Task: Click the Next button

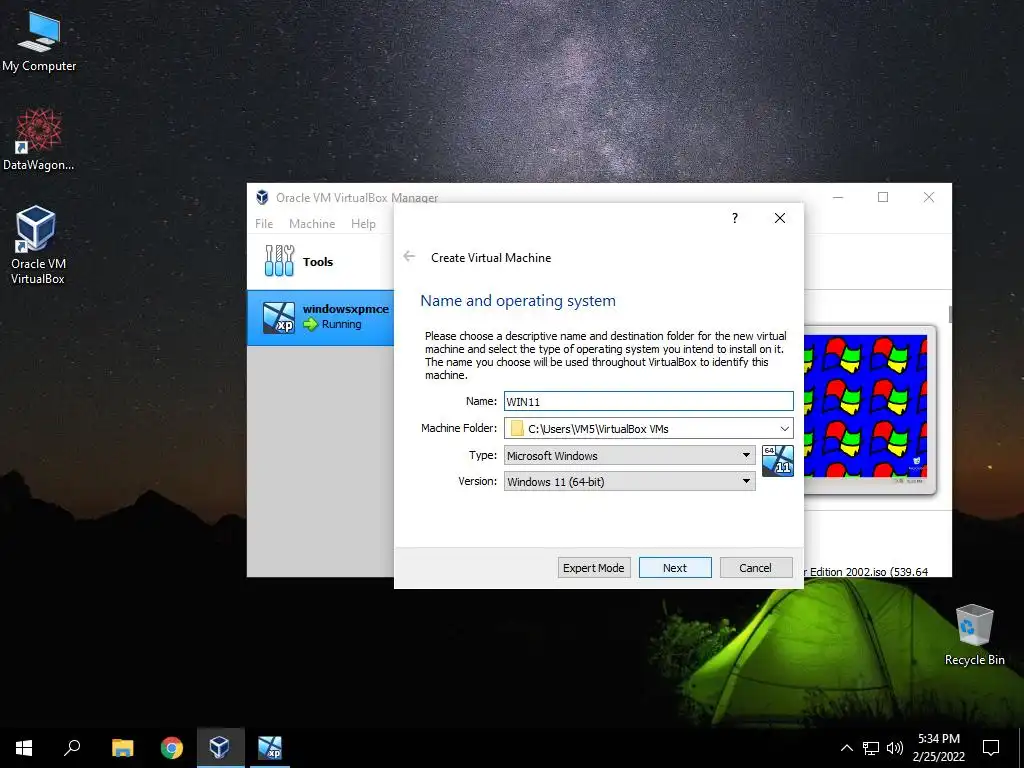Action: pyautogui.click(x=675, y=568)
